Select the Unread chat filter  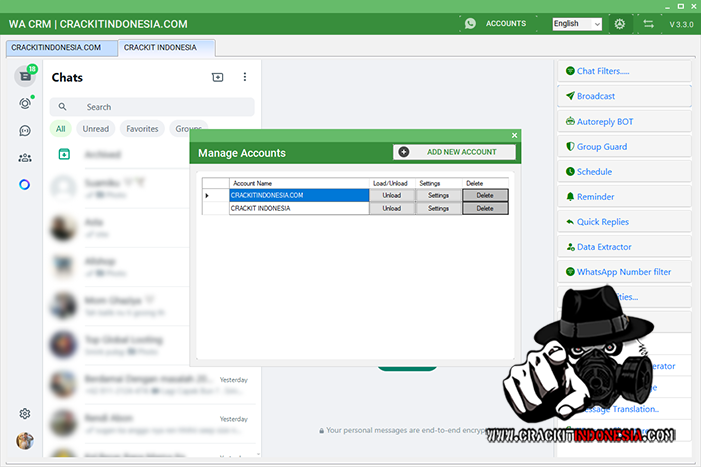(96, 129)
